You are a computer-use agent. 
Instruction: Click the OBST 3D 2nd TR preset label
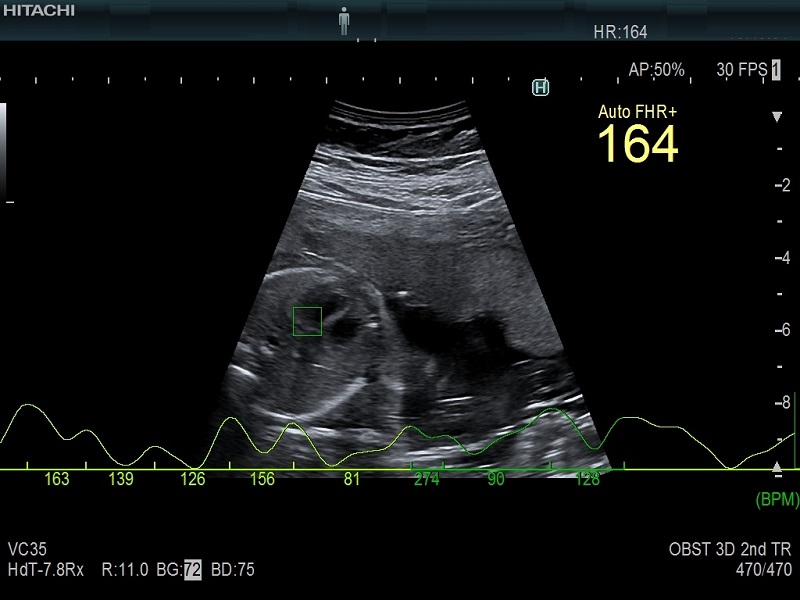(731, 551)
